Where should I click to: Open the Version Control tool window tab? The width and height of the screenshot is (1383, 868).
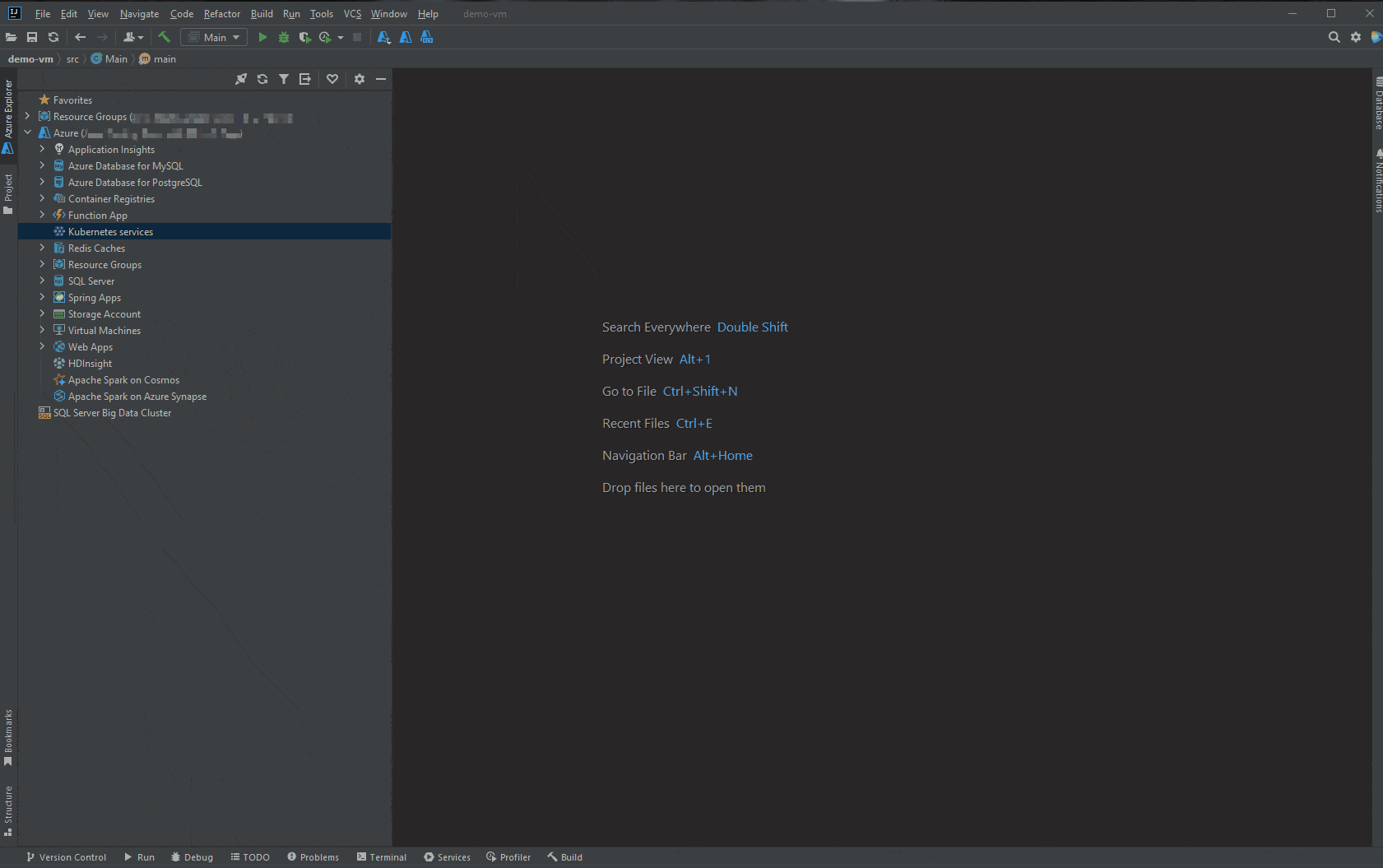[x=67, y=857]
